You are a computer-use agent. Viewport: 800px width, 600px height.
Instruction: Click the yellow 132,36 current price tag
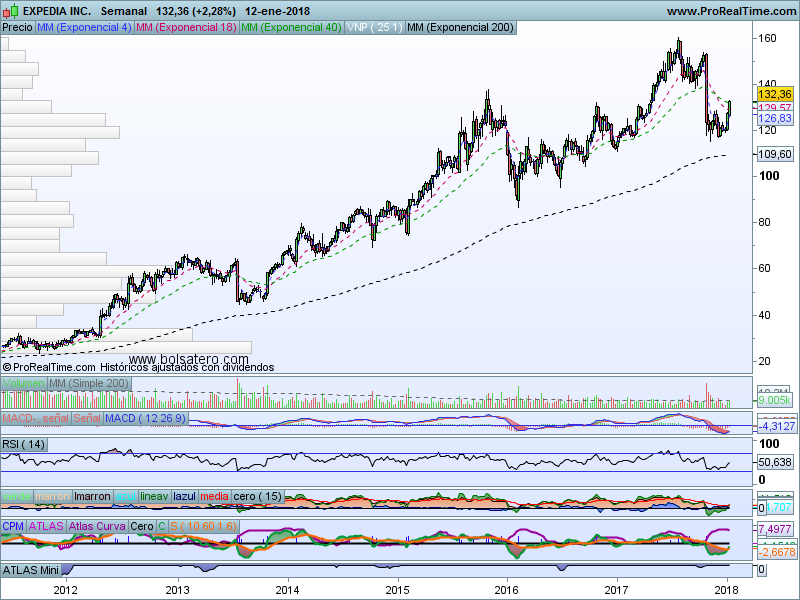coord(774,94)
